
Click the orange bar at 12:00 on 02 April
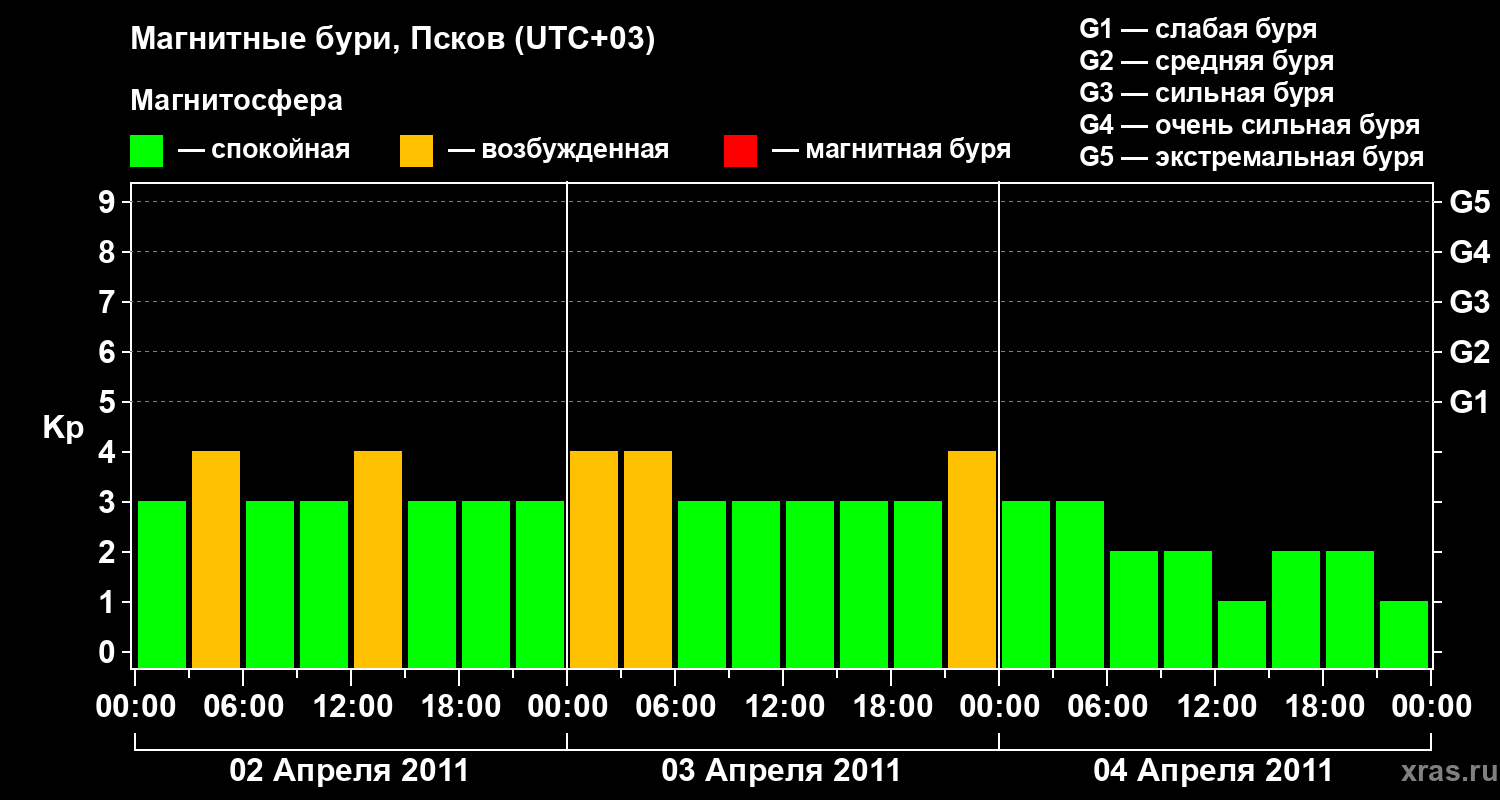pos(378,559)
